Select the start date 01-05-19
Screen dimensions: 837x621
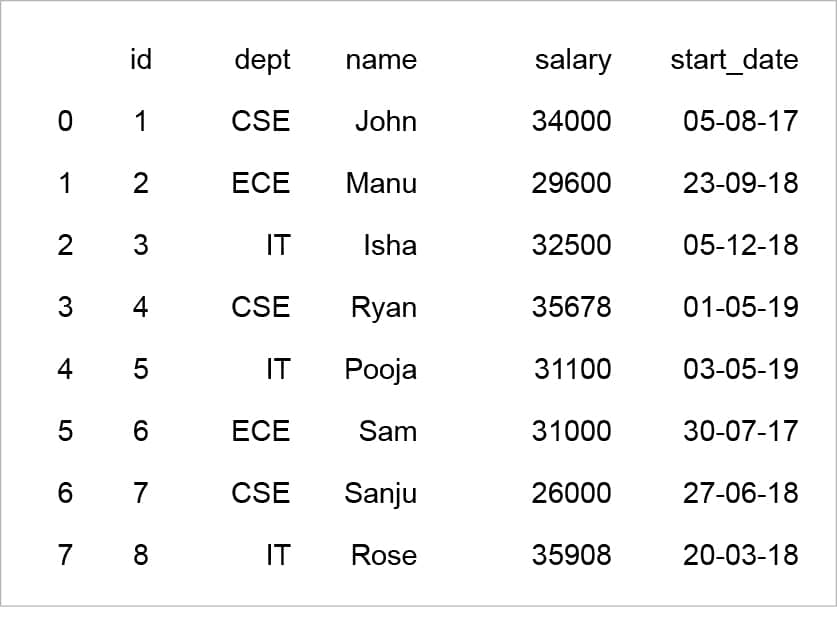(741, 308)
